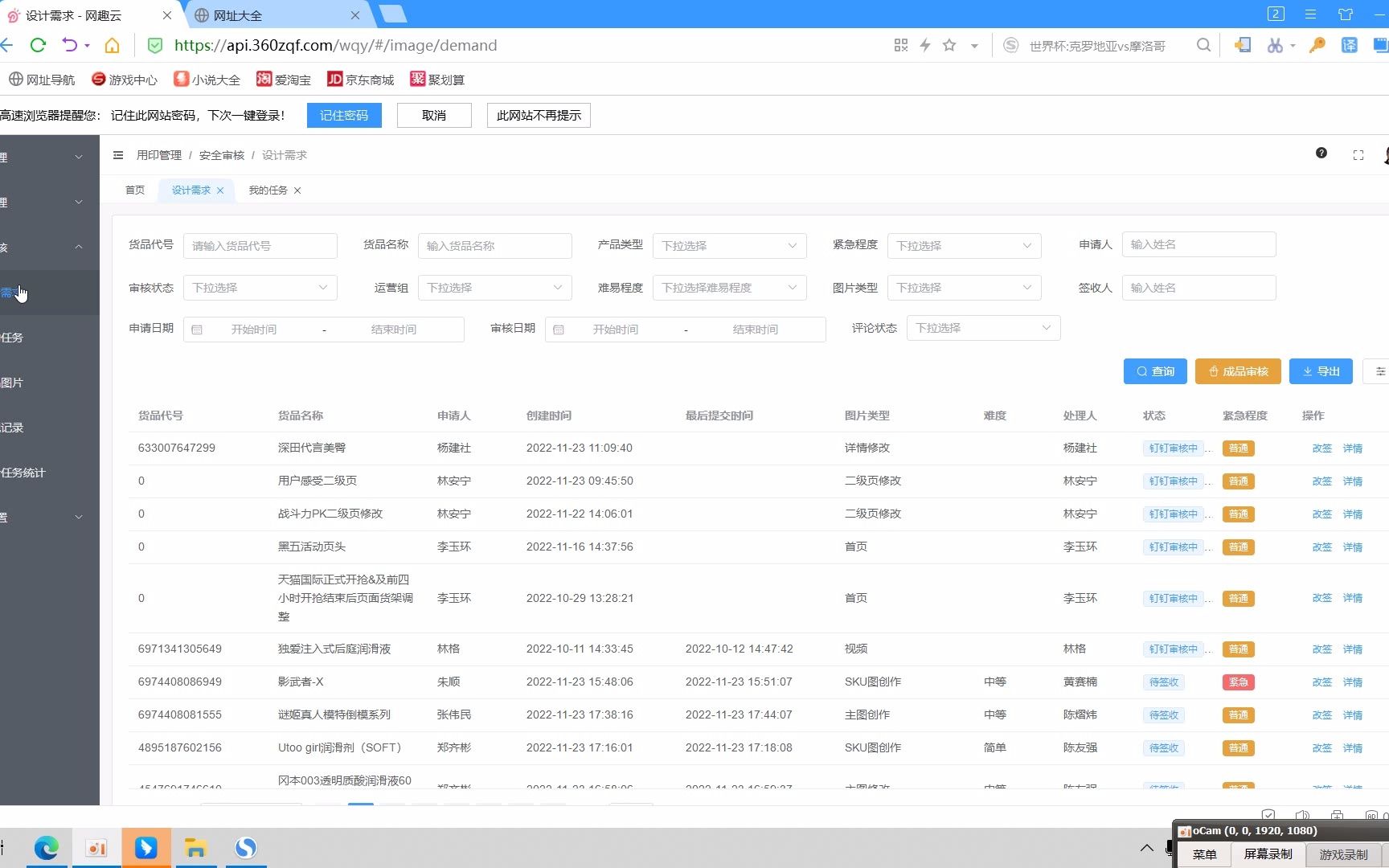Screen dimensions: 1389x868
Task: Open the 产品类型 dropdown
Action: (x=729, y=246)
